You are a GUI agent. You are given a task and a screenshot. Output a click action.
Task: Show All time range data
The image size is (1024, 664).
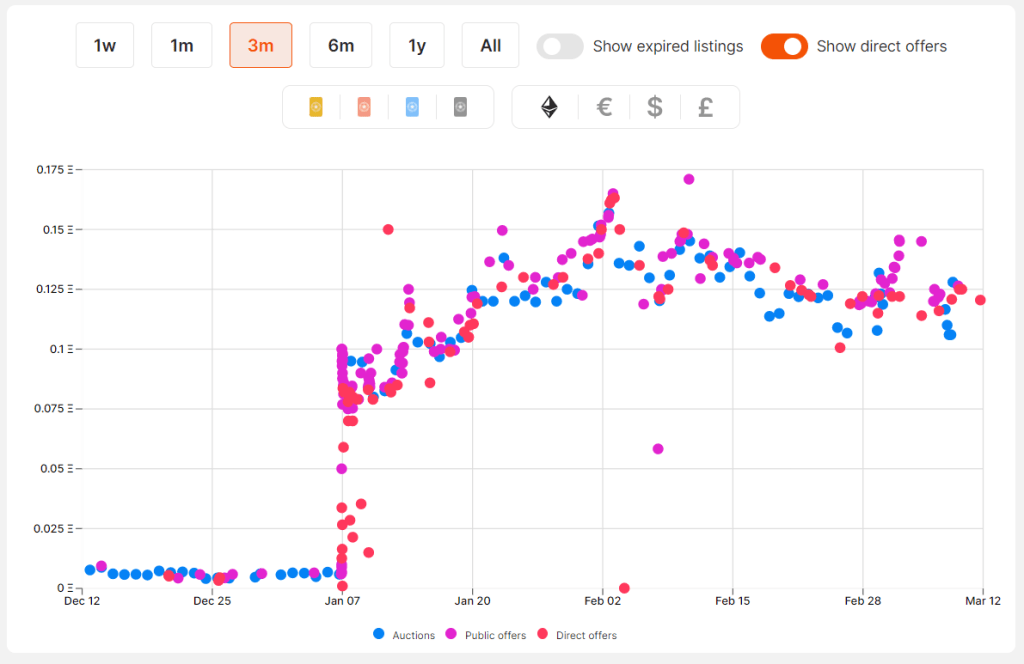[490, 46]
